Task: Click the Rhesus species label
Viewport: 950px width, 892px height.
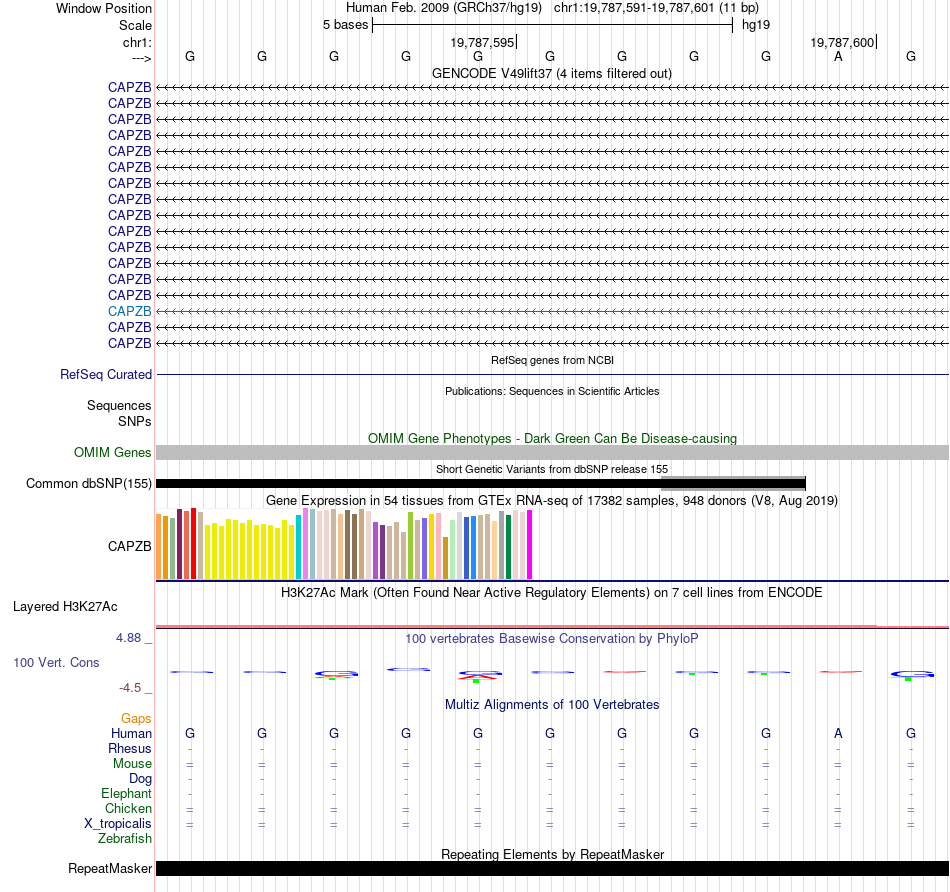Action: click(x=130, y=748)
